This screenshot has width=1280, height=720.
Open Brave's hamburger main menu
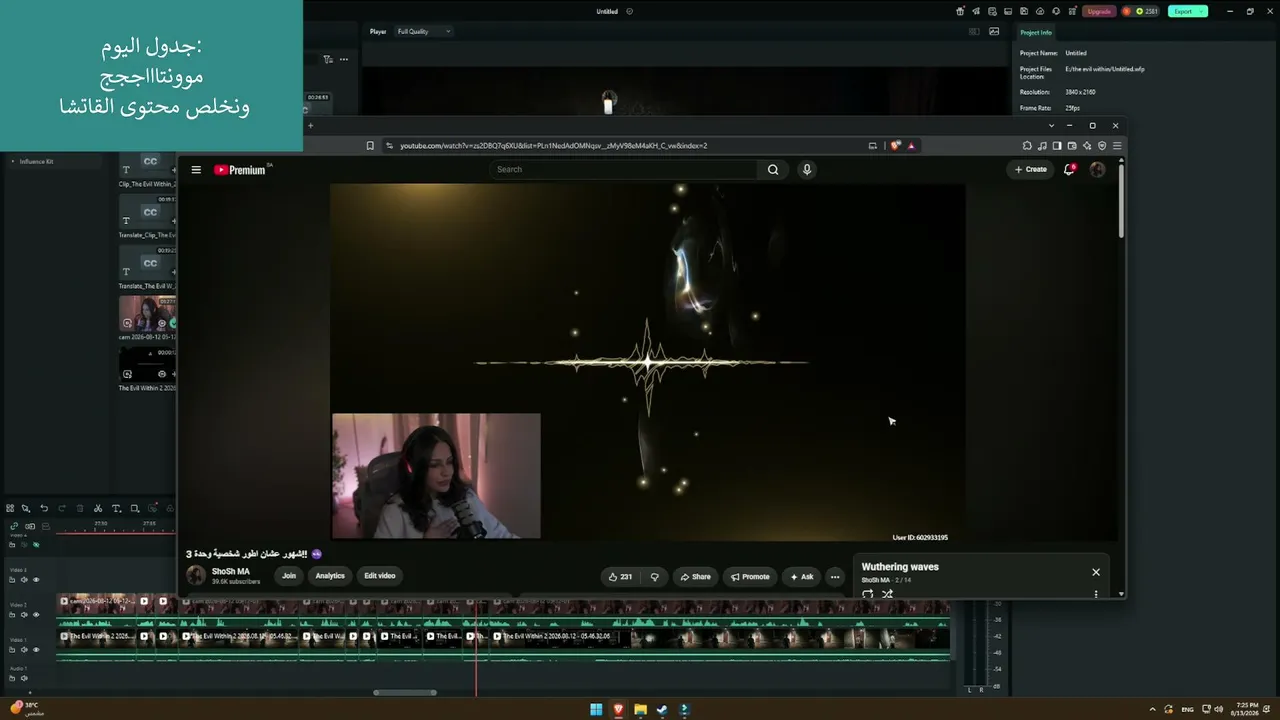click(x=1117, y=146)
